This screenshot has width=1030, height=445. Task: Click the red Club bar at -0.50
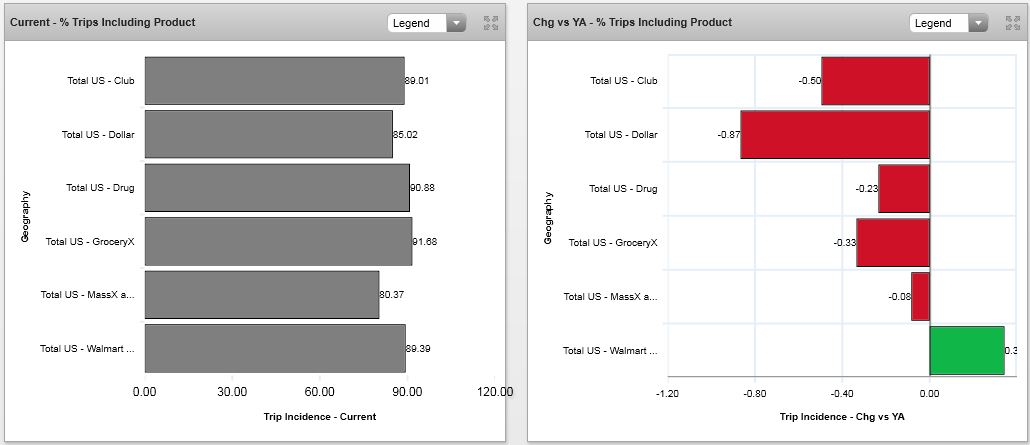pos(875,81)
